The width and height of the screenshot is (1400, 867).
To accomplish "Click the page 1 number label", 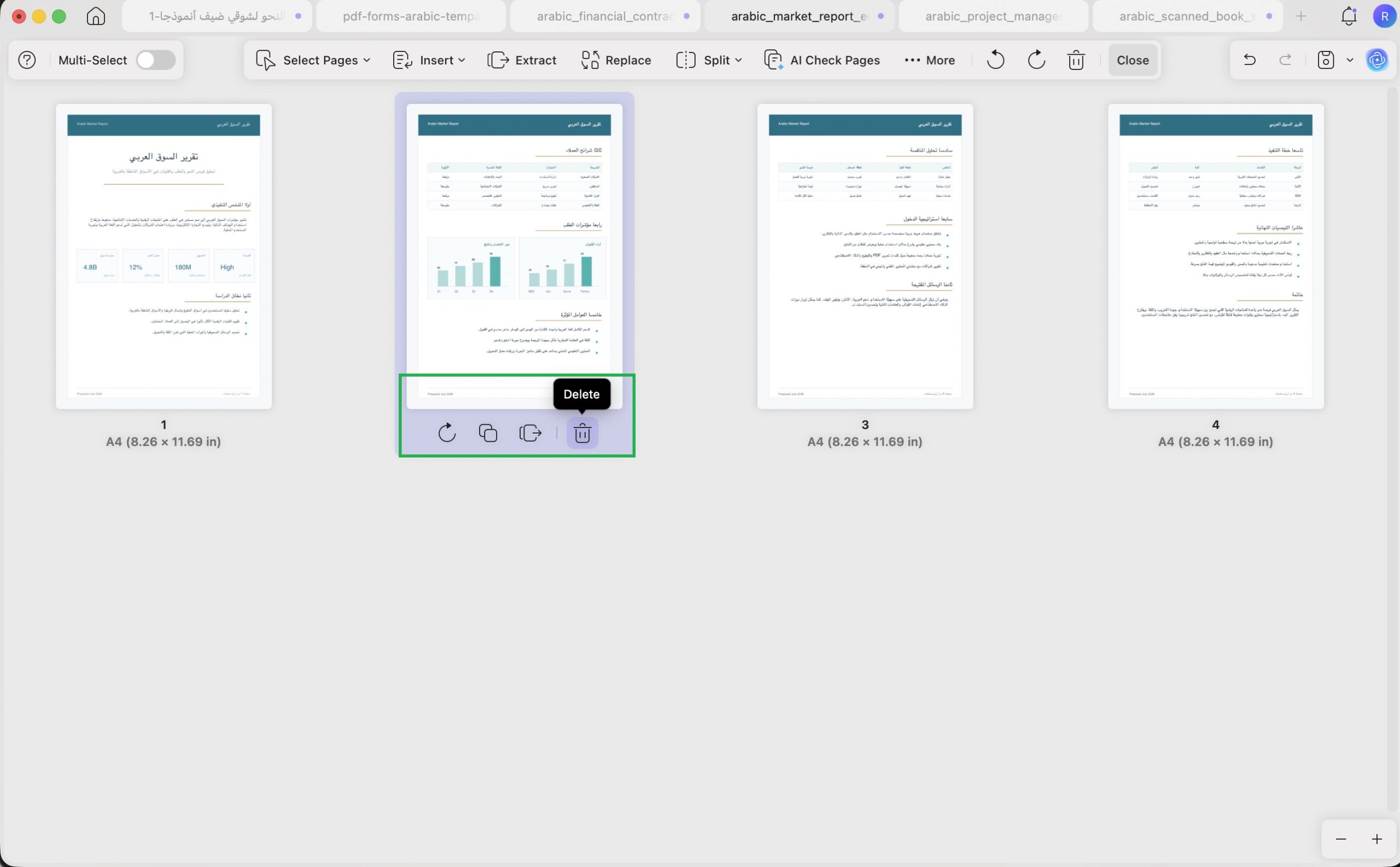I will click(164, 425).
